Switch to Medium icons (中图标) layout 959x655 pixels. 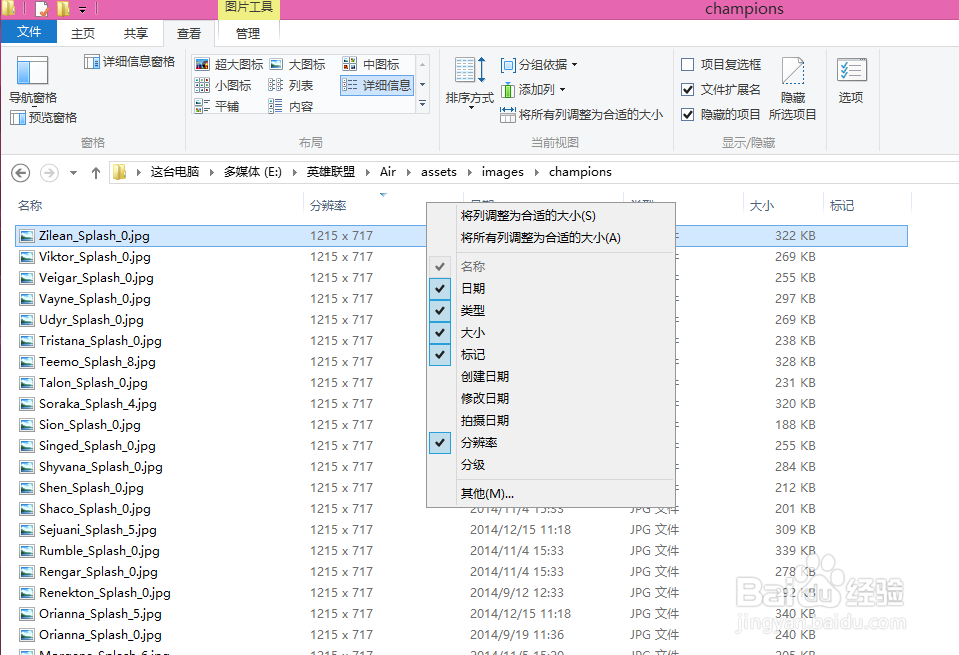pos(371,64)
